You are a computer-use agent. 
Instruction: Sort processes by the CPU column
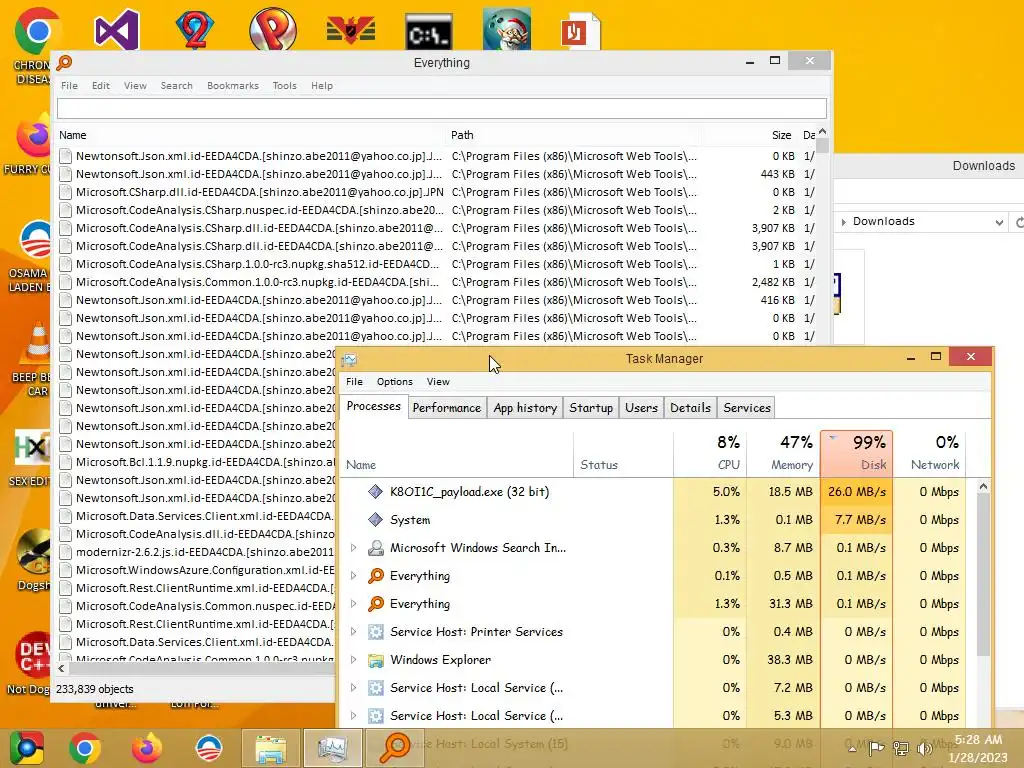tap(710, 453)
